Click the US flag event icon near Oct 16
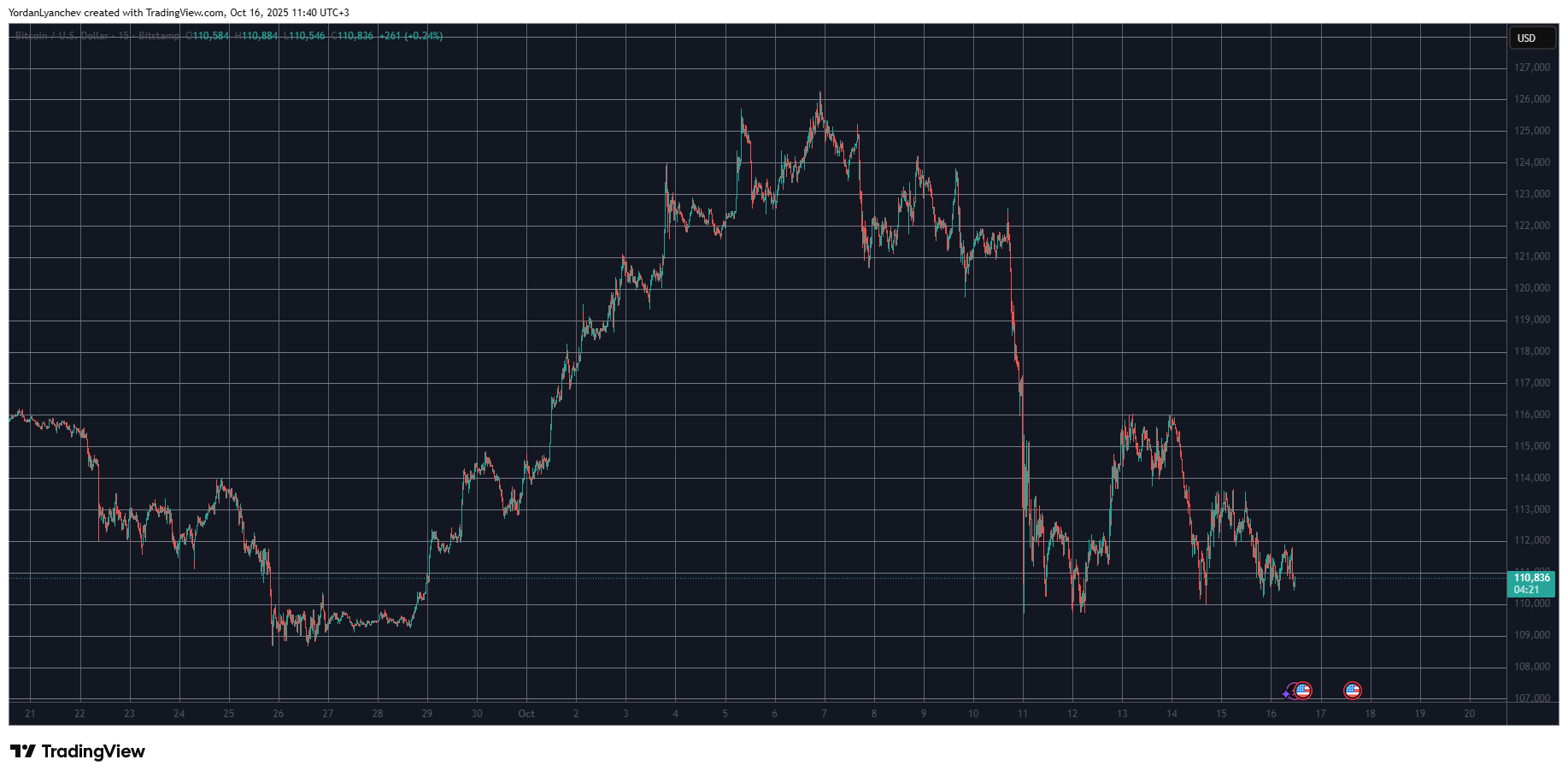Screen dimensions: 1568x777 1302,691
